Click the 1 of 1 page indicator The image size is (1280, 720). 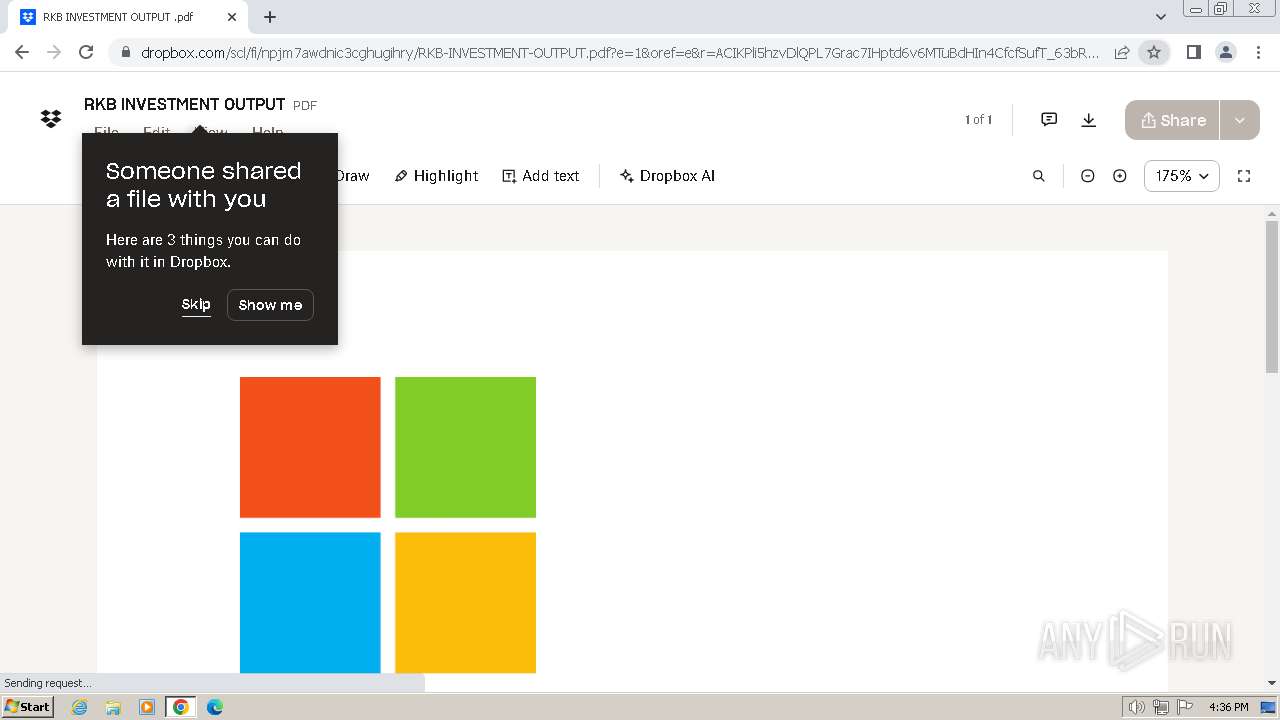pos(978,120)
